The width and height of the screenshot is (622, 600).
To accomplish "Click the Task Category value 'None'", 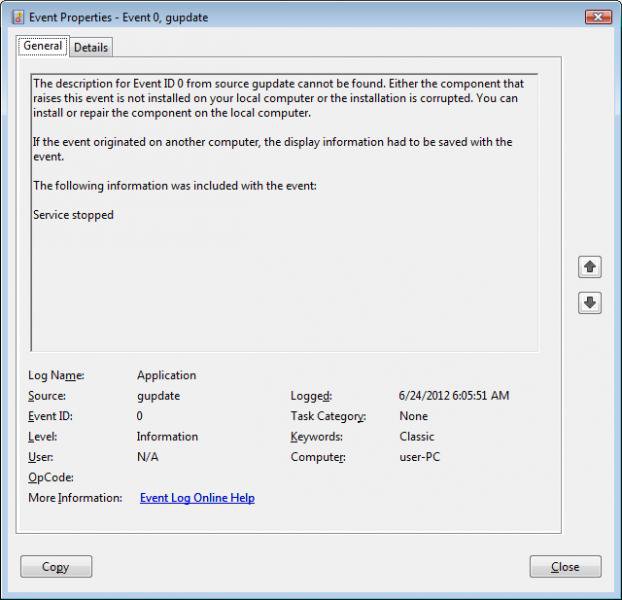I will click(413, 416).
